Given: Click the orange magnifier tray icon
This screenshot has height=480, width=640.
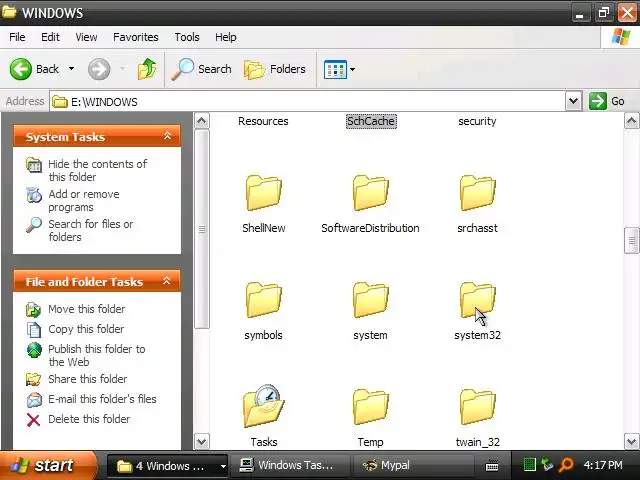Looking at the screenshot, I should [566, 465].
